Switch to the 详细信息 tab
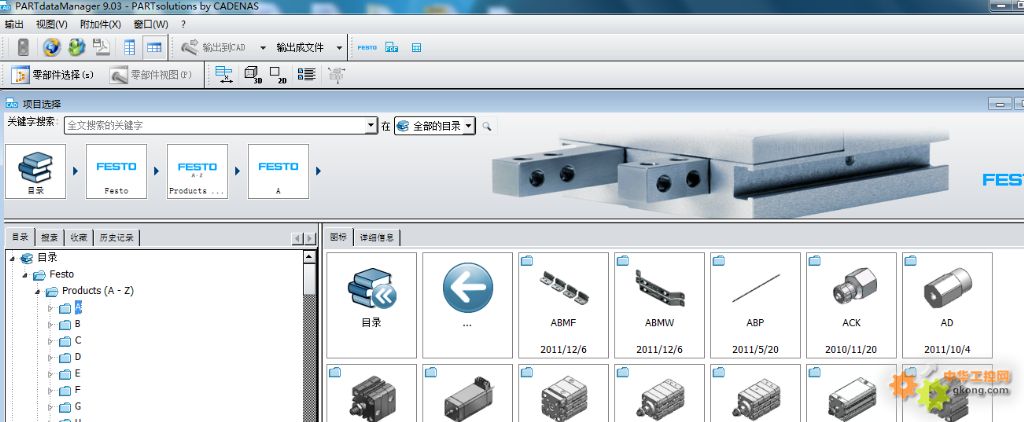Screen dimensions: 1024x422 (377, 238)
